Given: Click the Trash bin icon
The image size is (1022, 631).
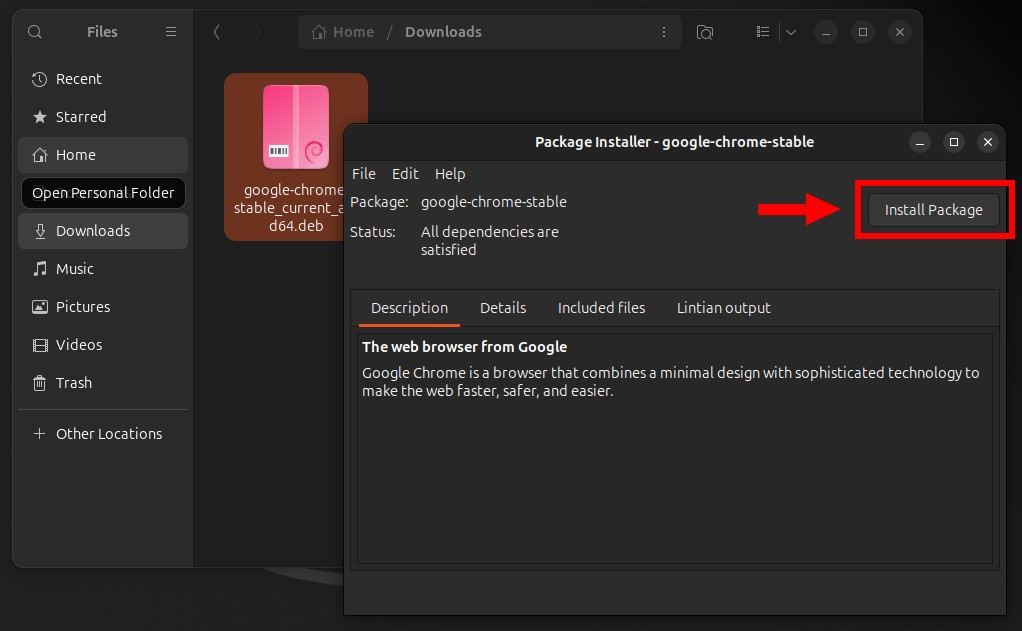Looking at the screenshot, I should [40, 383].
